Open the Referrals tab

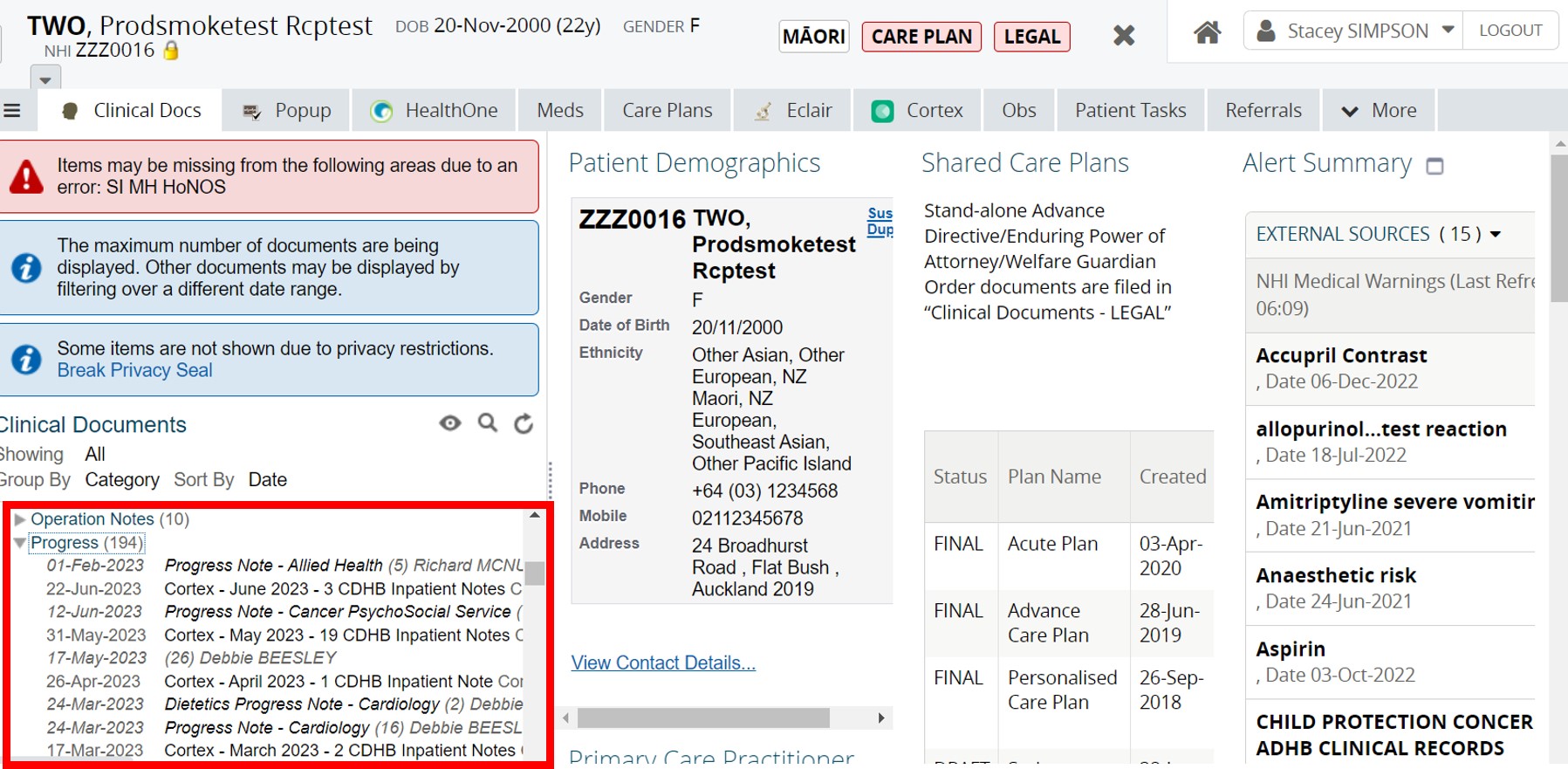[x=1263, y=111]
